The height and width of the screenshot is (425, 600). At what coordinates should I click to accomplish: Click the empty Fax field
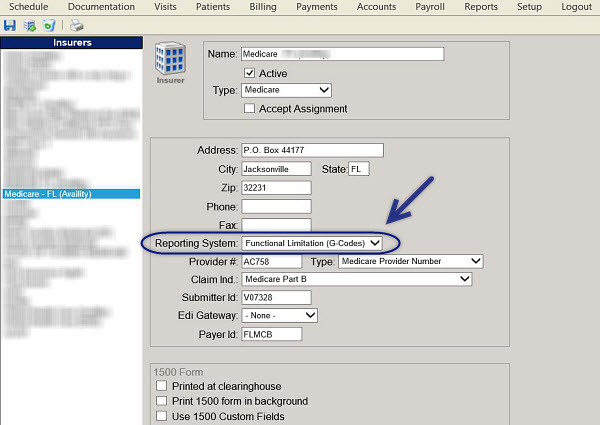click(x=276, y=225)
